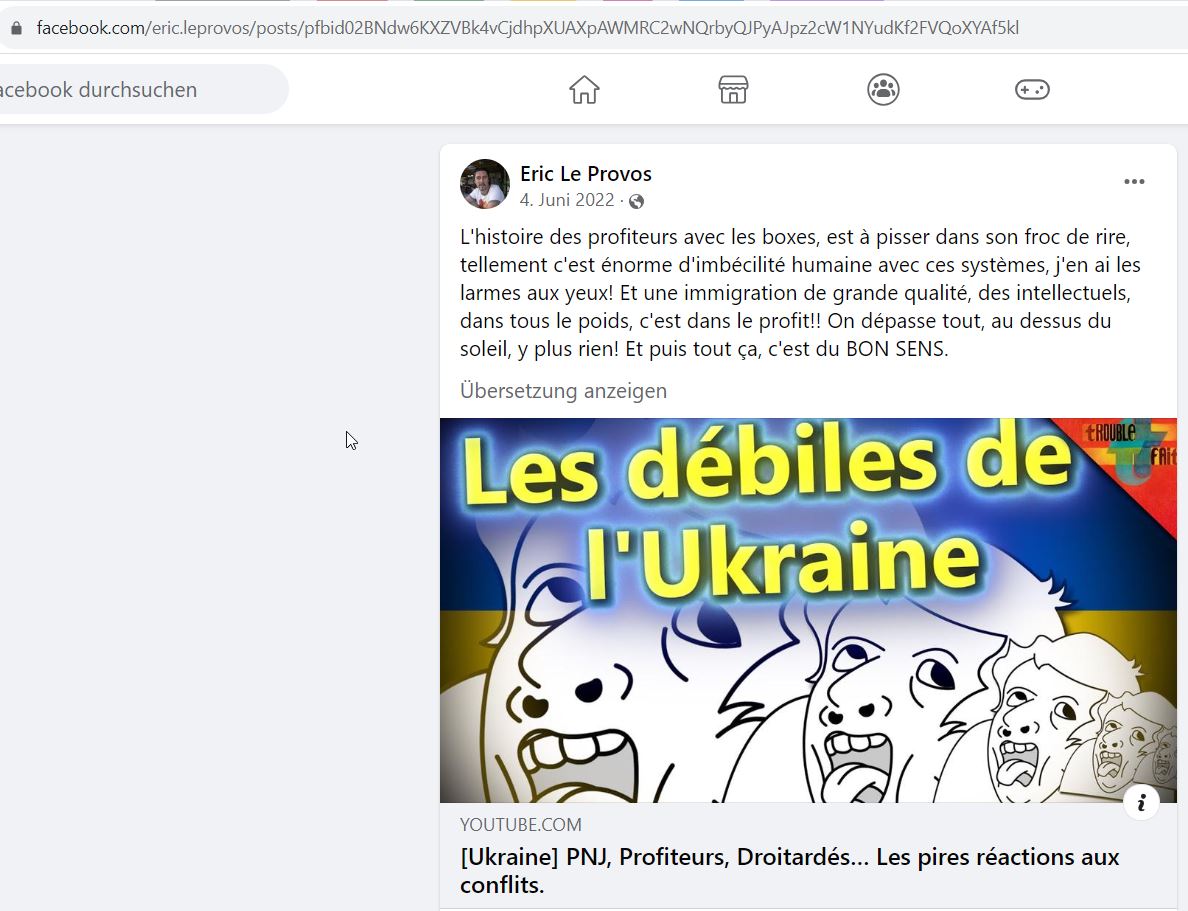Screen dimensions: 1188x911
Task: Open post options three-dots menu
Action: 1134,182
